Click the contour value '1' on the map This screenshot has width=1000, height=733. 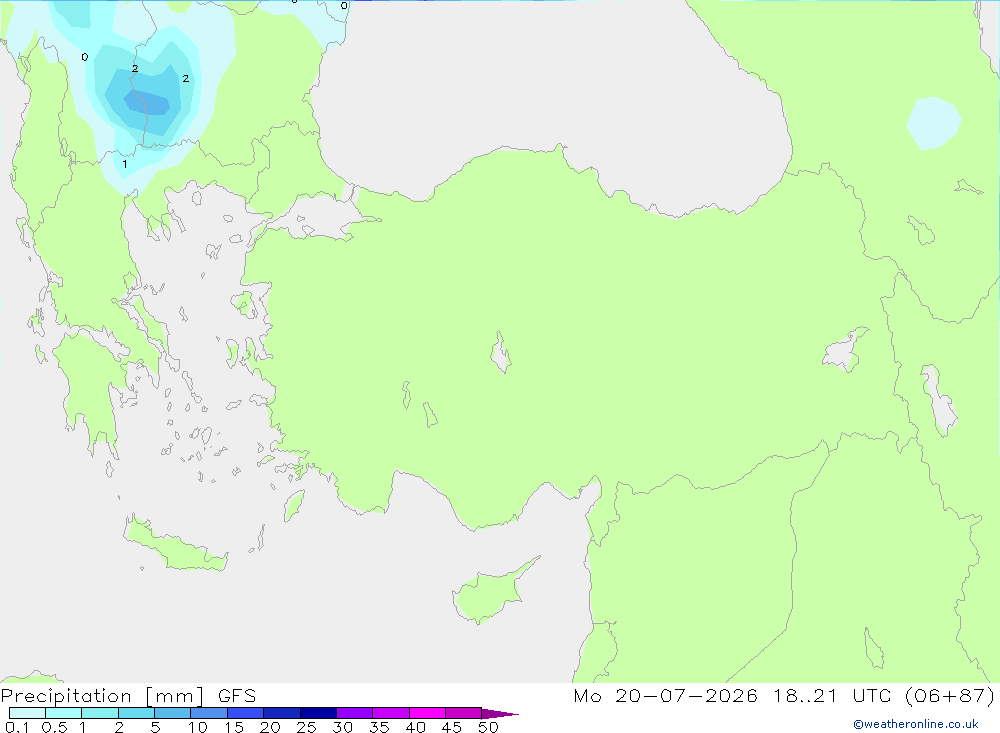click(x=124, y=164)
